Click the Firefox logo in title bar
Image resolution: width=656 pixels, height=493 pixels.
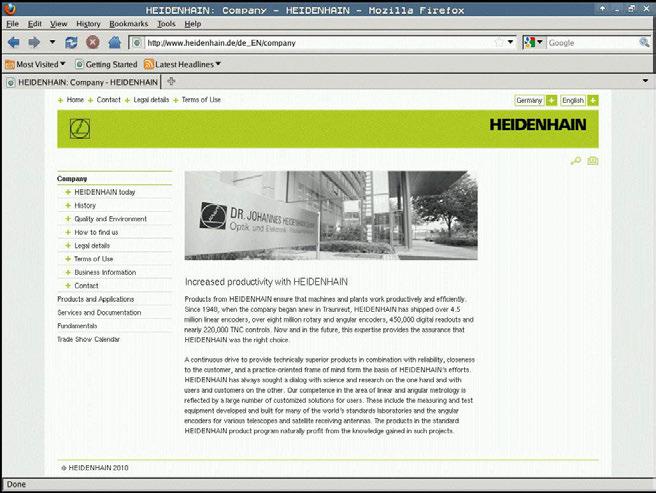[9, 8]
